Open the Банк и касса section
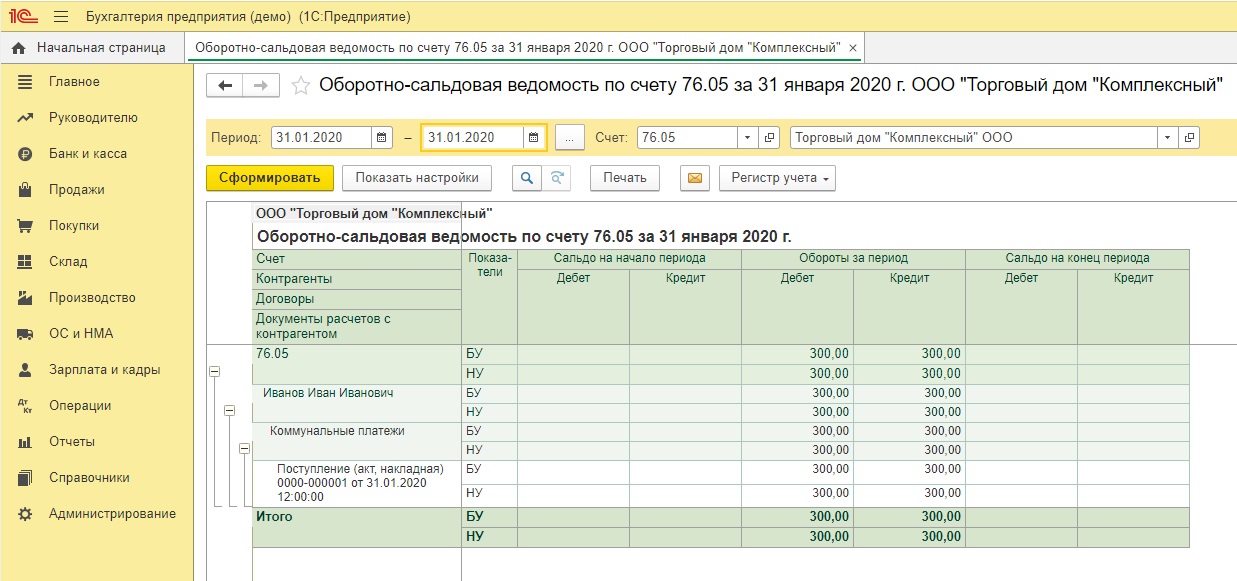The height and width of the screenshot is (581, 1237). [x=87, y=154]
